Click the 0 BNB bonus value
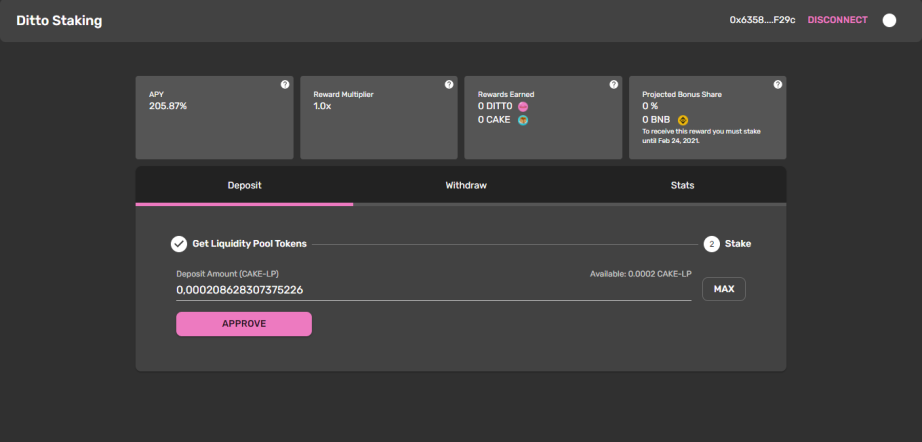Viewport: 922px width, 442px height. click(x=656, y=120)
